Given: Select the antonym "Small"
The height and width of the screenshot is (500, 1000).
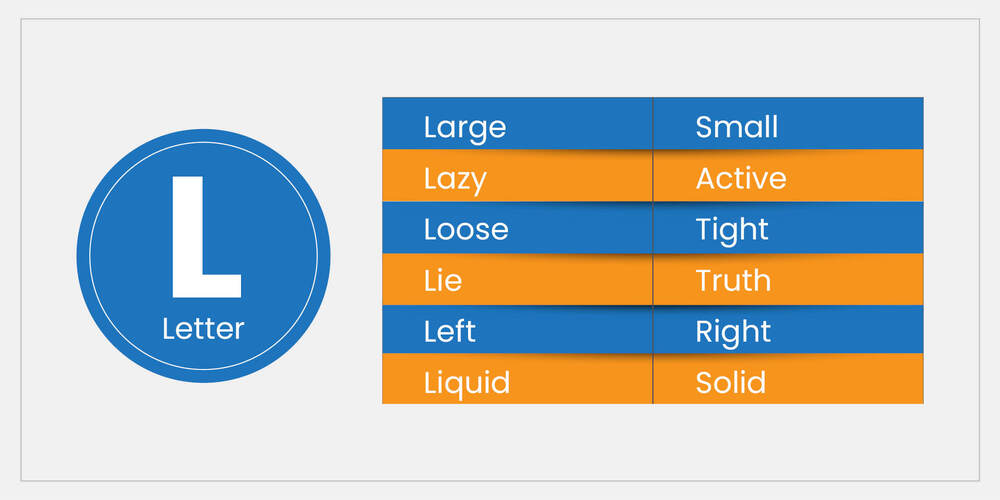Looking at the screenshot, I should coord(737,127).
